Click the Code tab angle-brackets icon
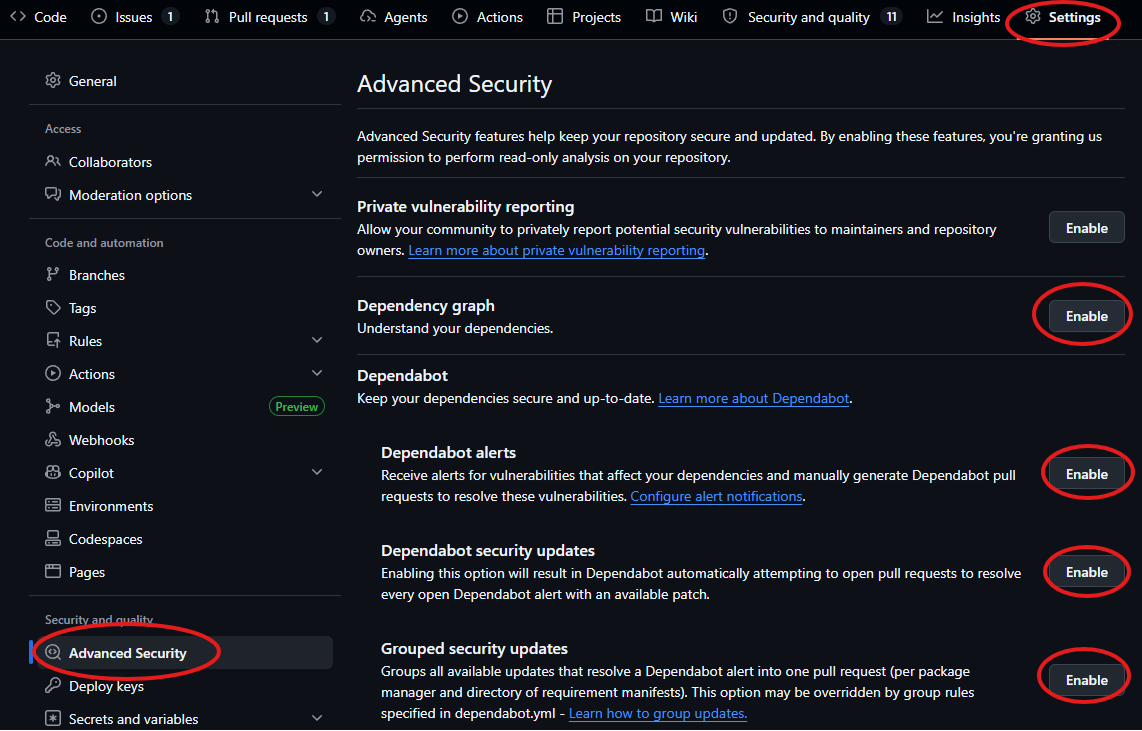1142x731 pixels. (x=18, y=16)
